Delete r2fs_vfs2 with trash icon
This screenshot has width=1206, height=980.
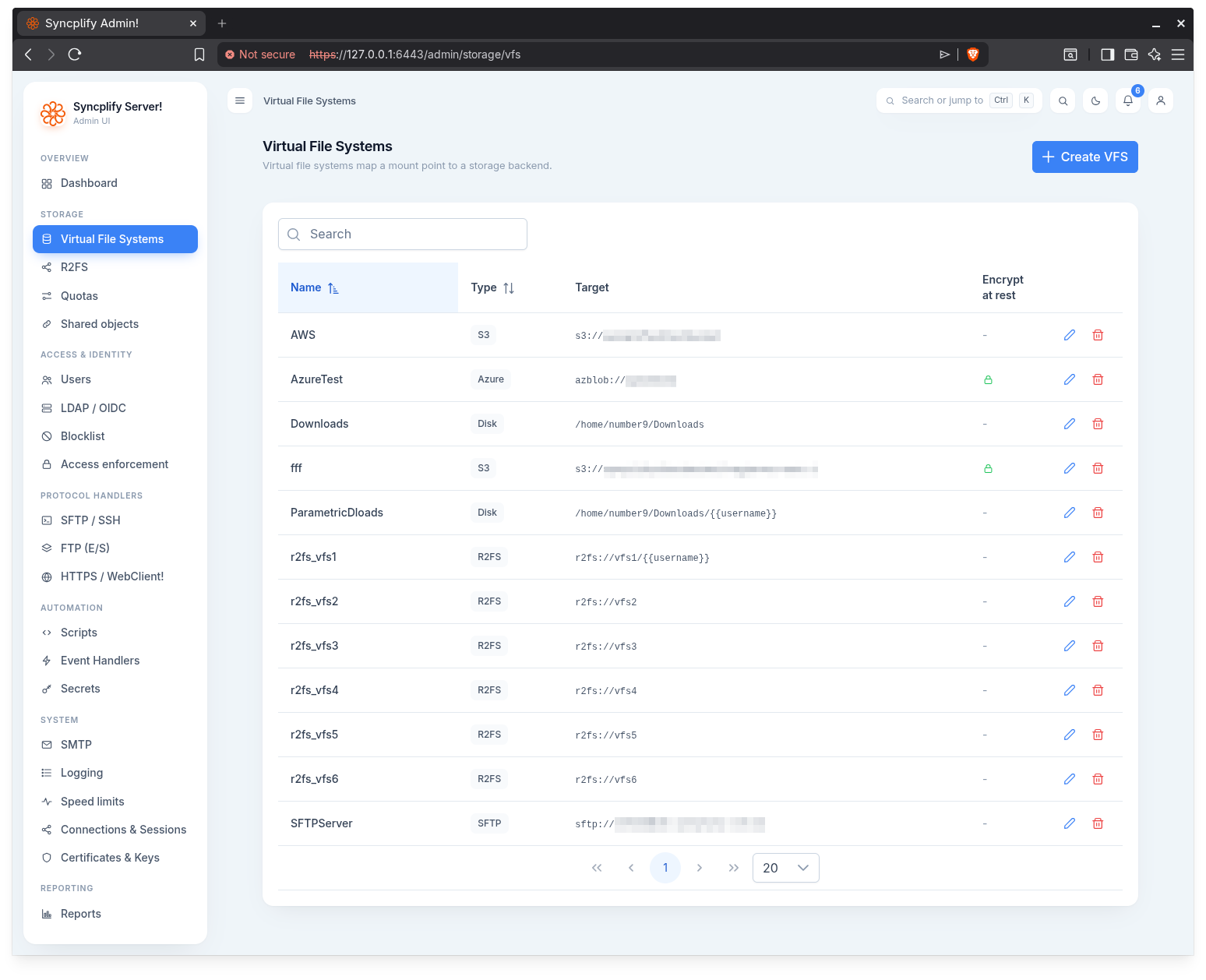click(1098, 601)
